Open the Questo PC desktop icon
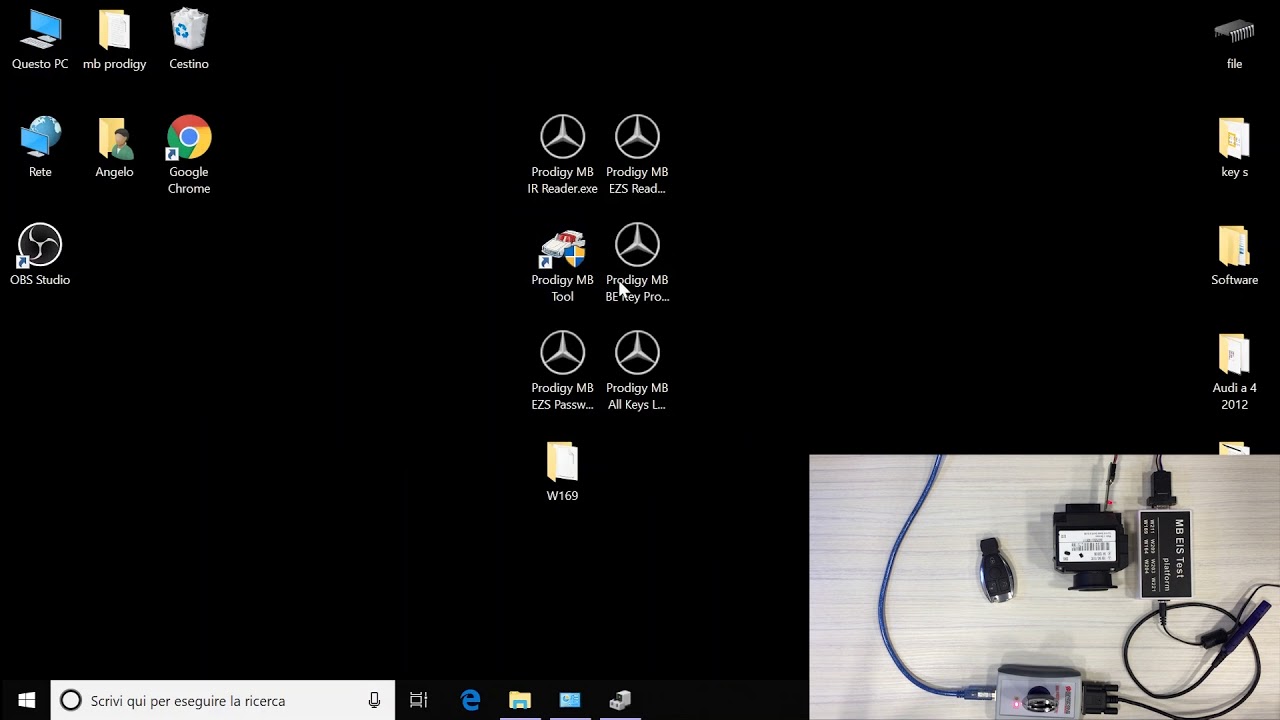 click(x=40, y=40)
